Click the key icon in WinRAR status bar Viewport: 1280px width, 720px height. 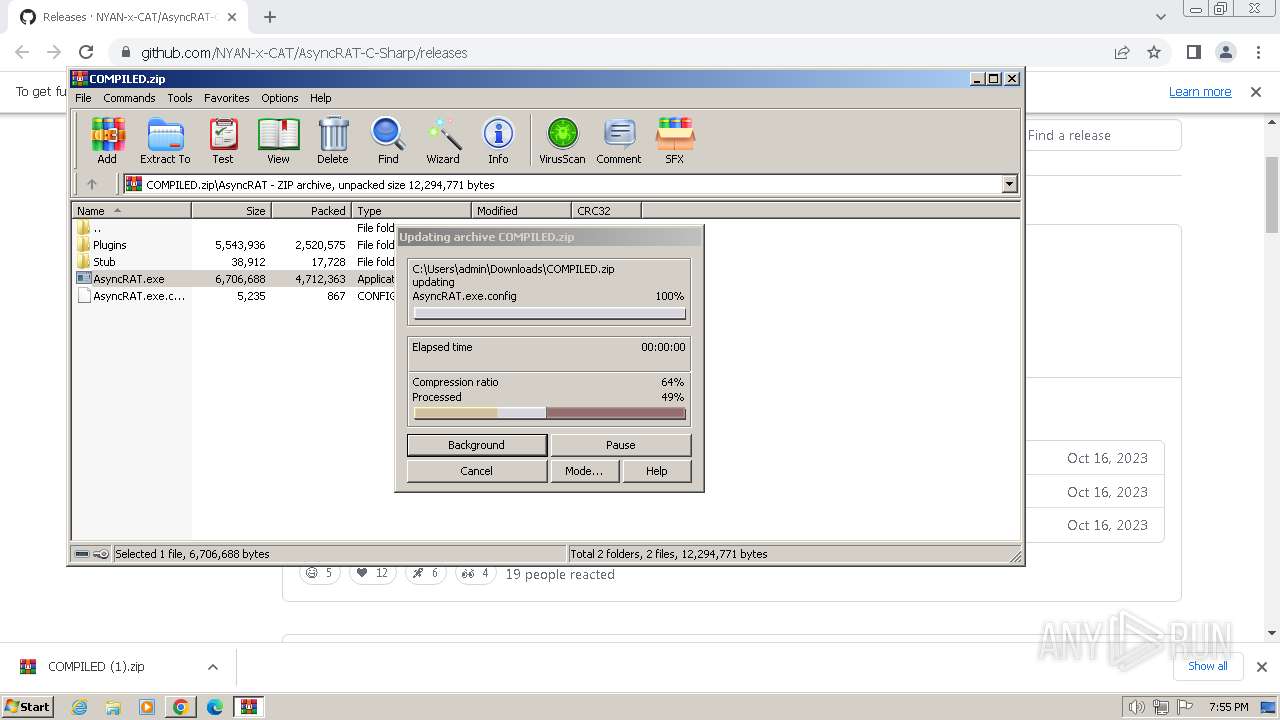pyautogui.click(x=102, y=553)
